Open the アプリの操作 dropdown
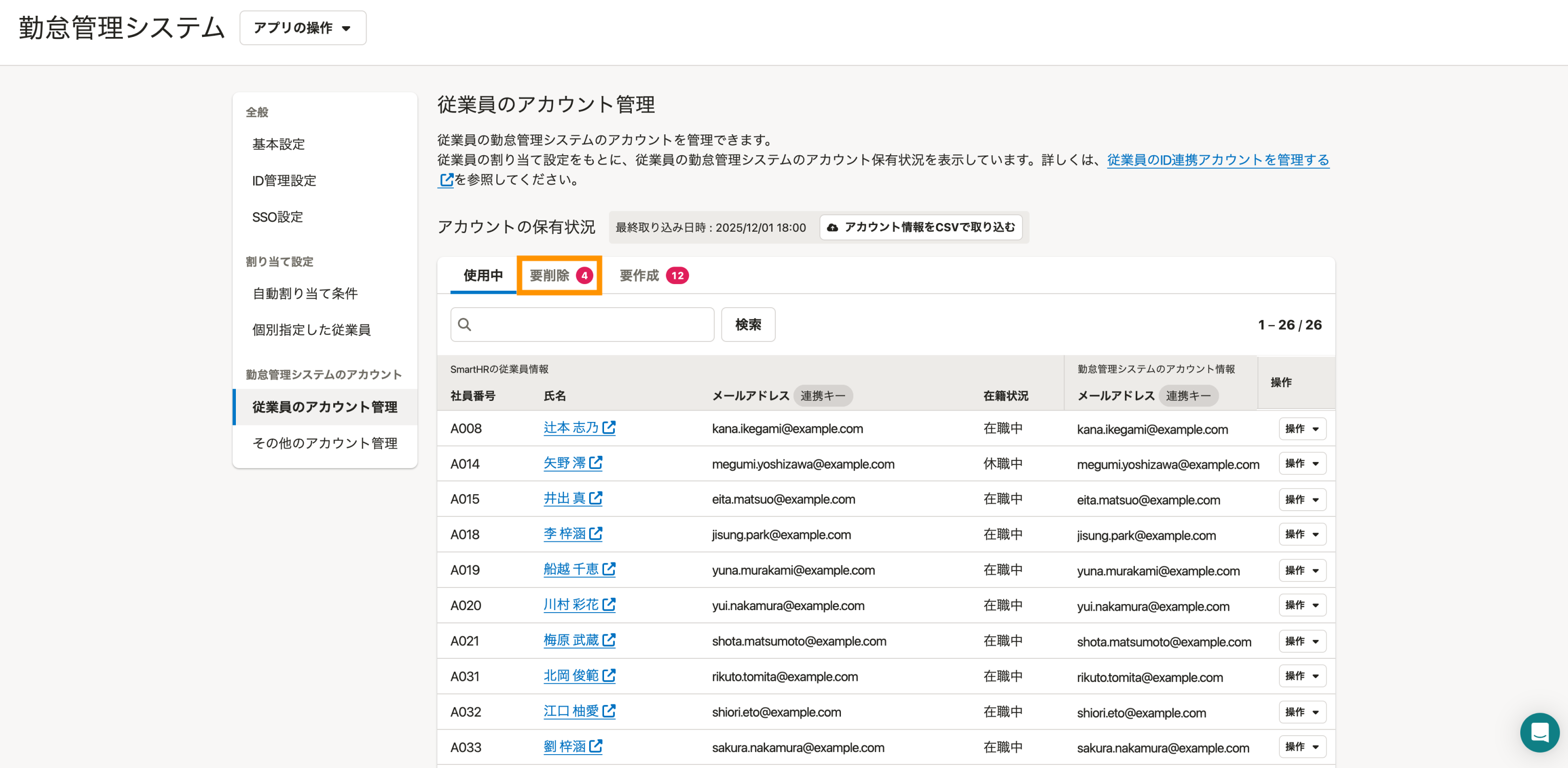Screen dimensions: 1568x768 (303, 27)
